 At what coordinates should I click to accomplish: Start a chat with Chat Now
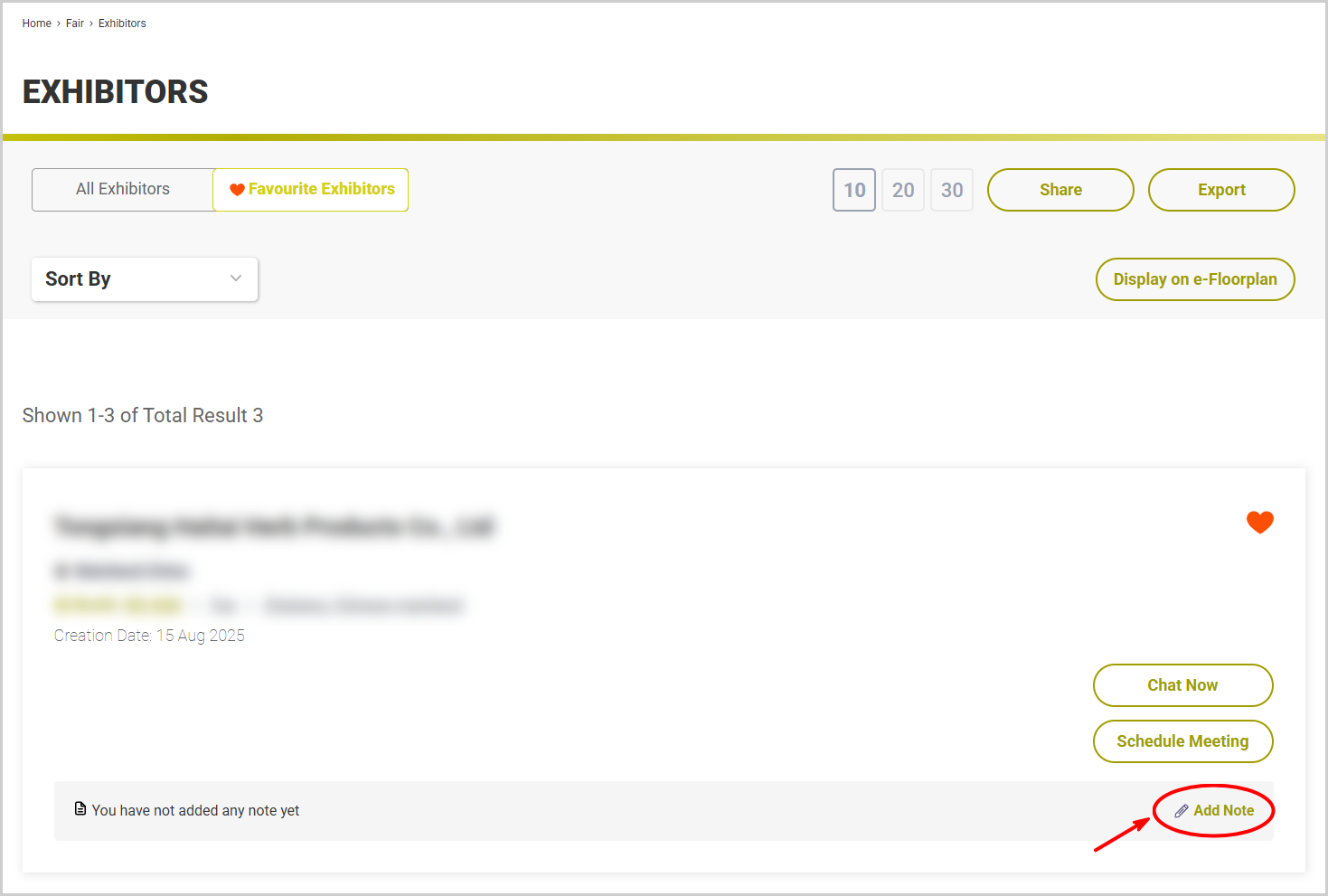pos(1182,685)
